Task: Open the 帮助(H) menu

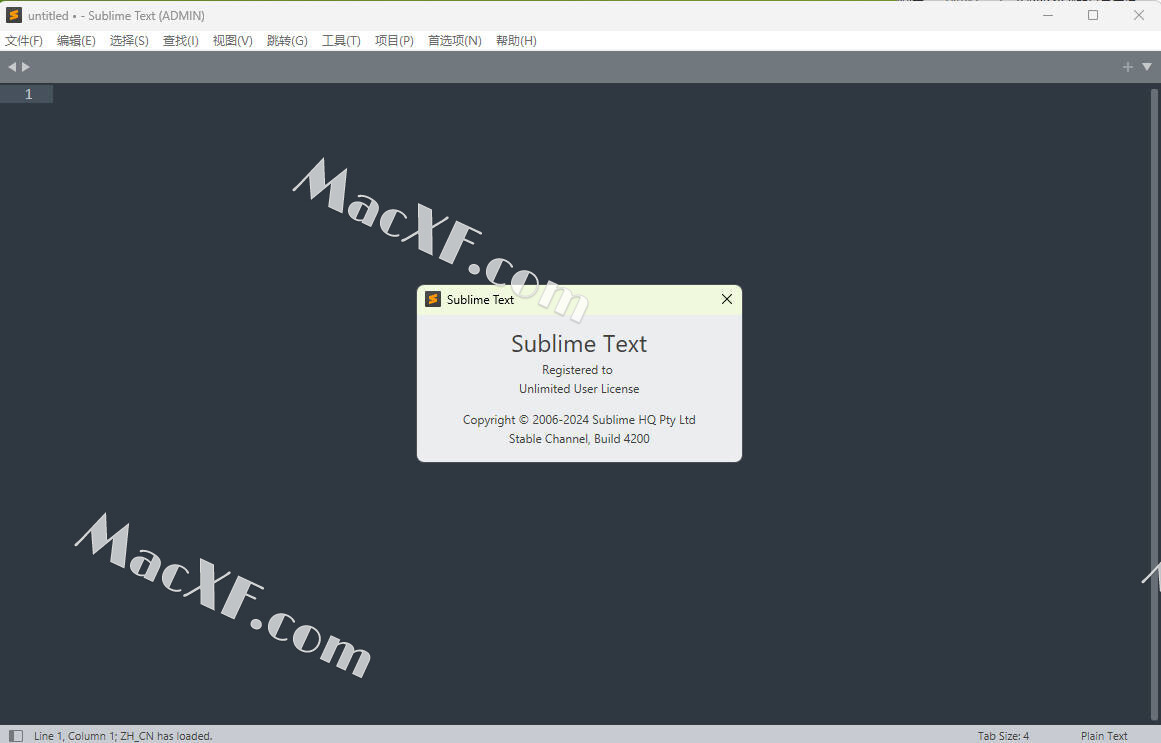Action: (x=516, y=41)
